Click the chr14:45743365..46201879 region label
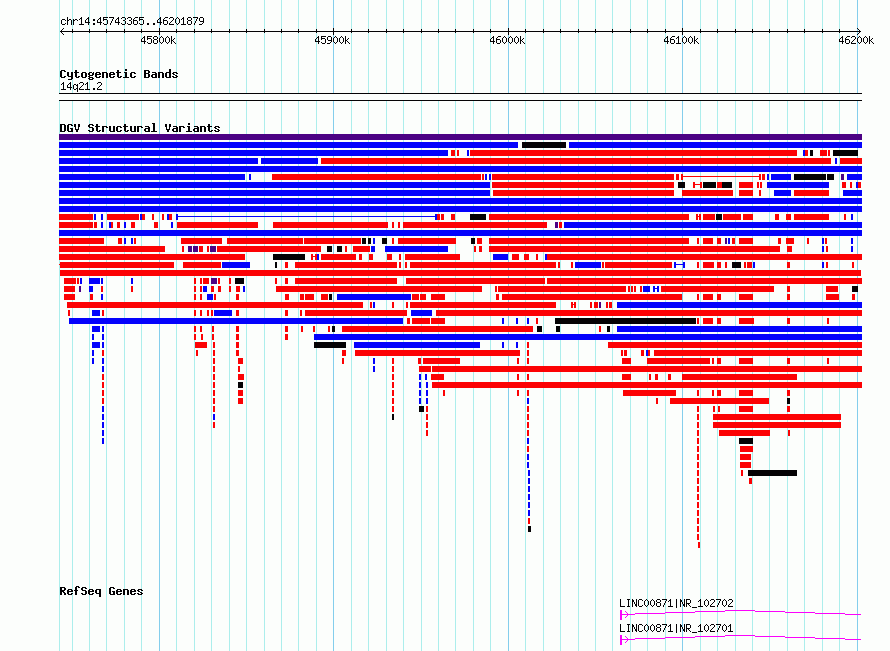 point(132,21)
